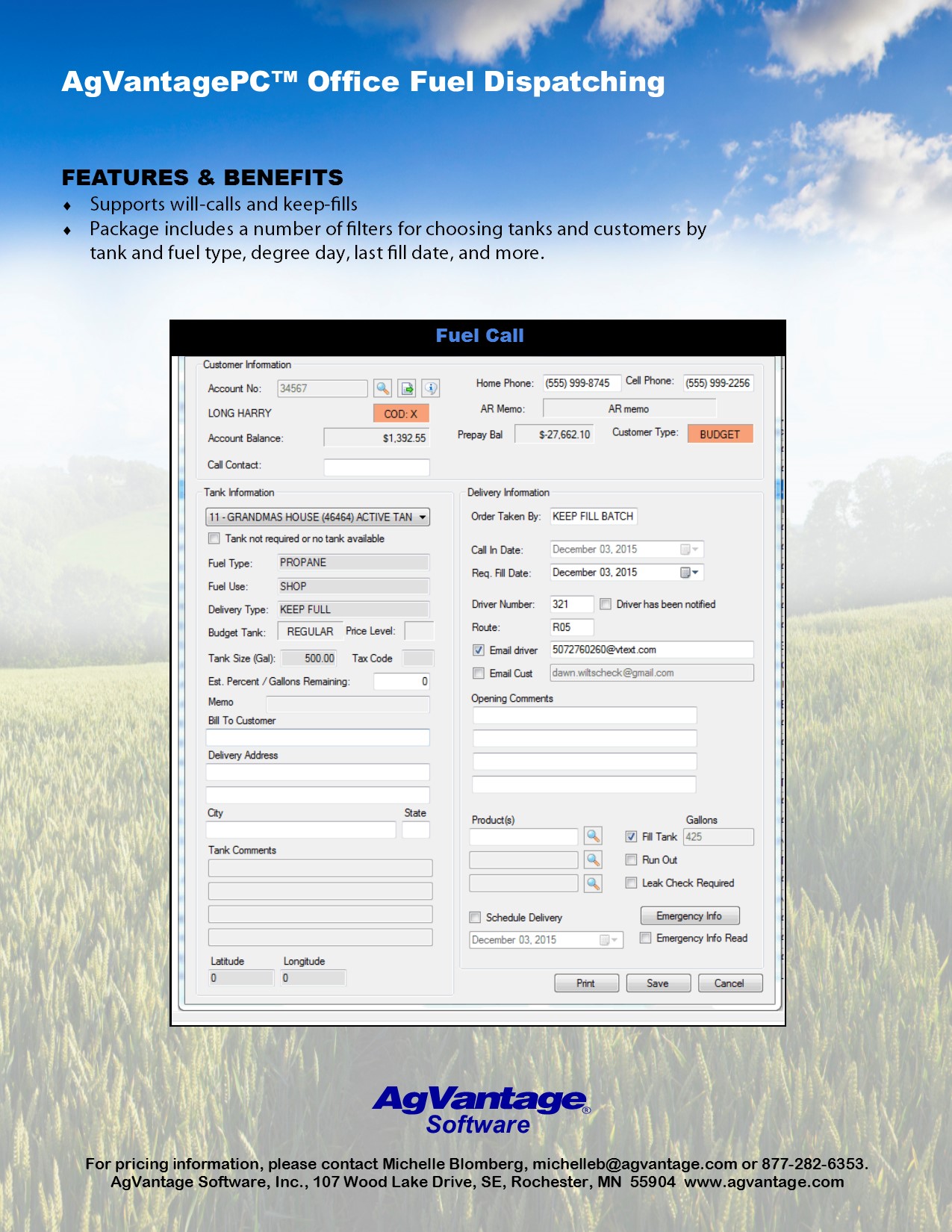
Task: Click the michelleb@agvantage.com email address
Action: click(x=635, y=1164)
